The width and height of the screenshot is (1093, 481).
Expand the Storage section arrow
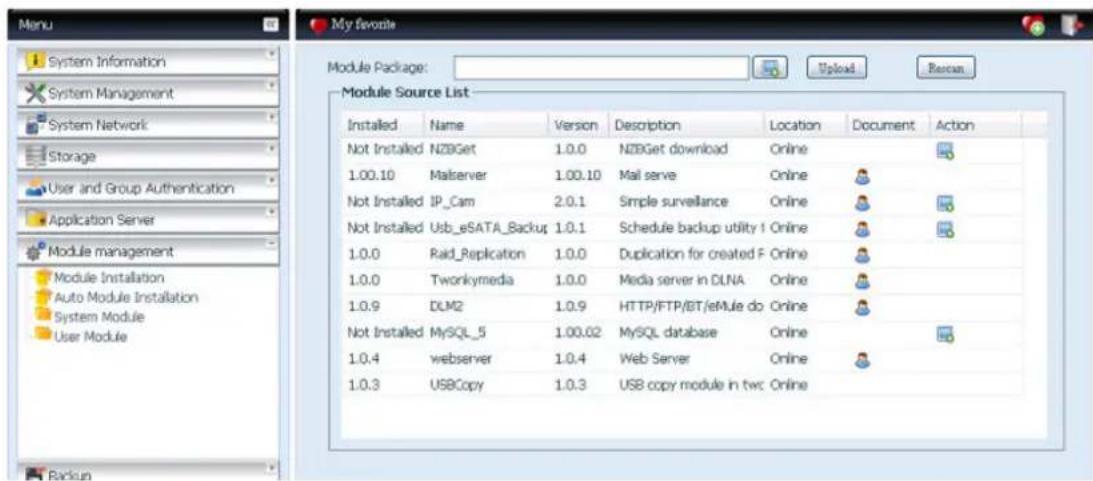pos(273,148)
